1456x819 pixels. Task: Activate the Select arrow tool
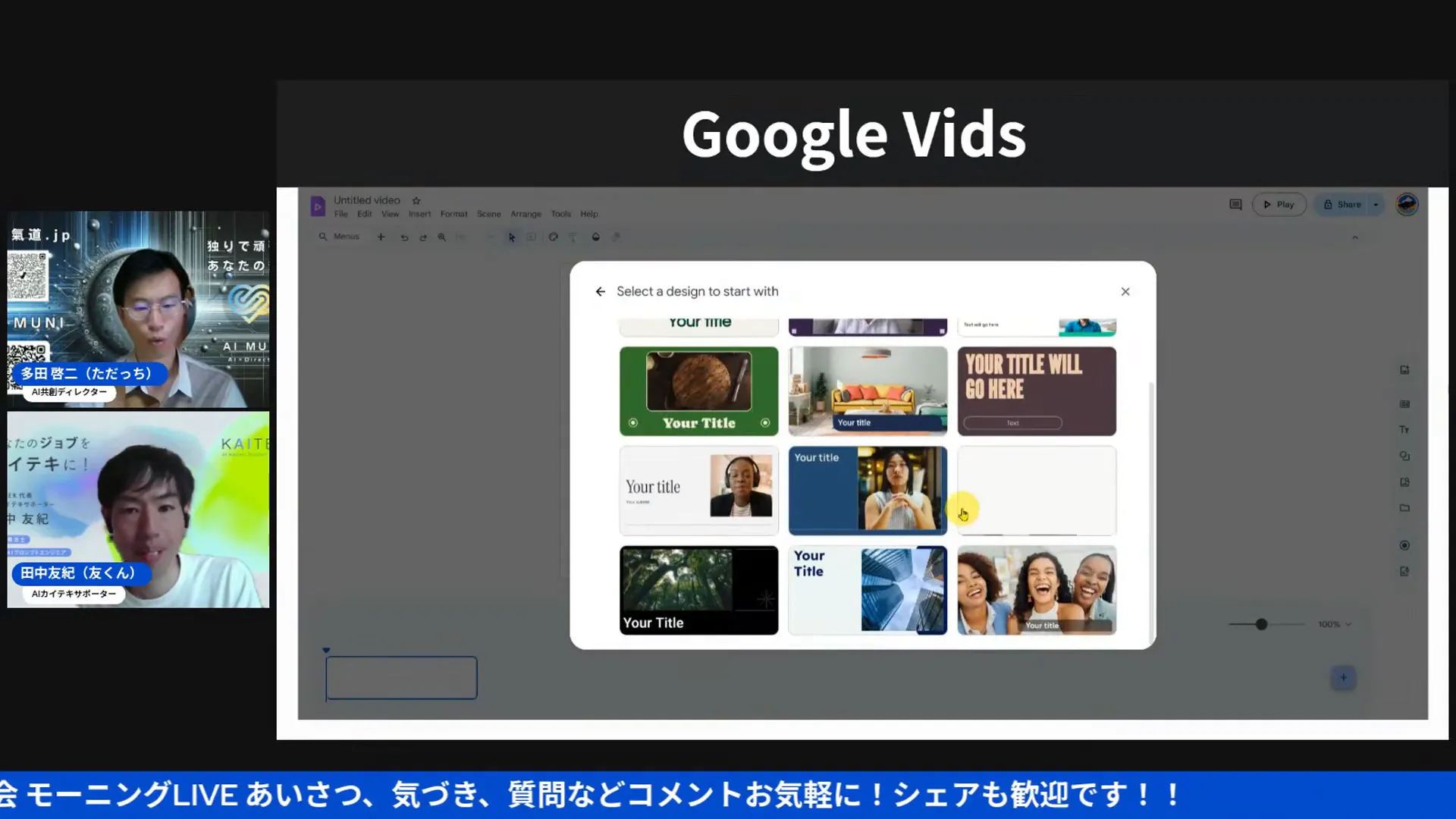(x=512, y=237)
